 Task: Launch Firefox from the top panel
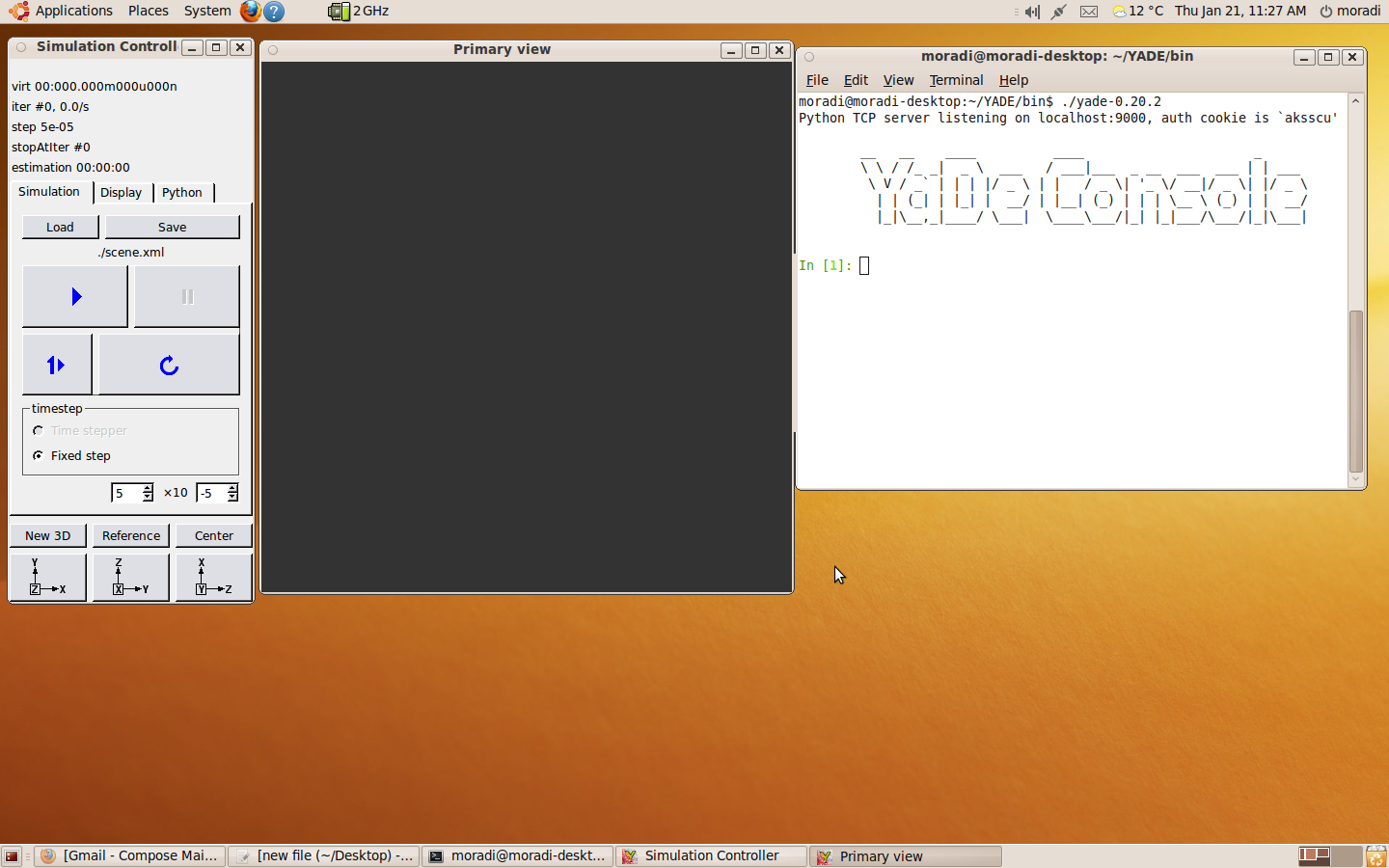[251, 11]
